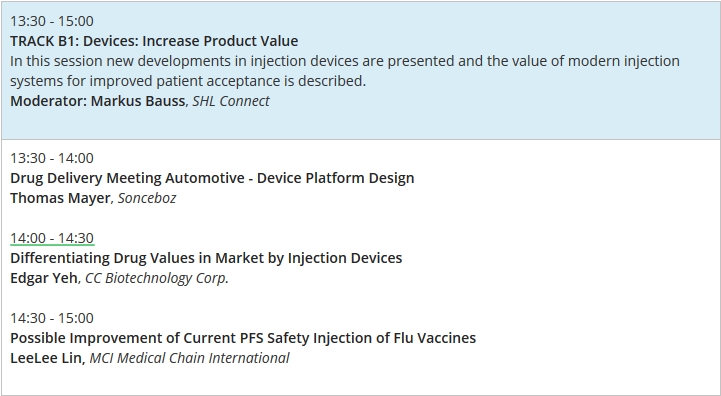Select the TRACK B1 Devices session title

tap(154, 41)
